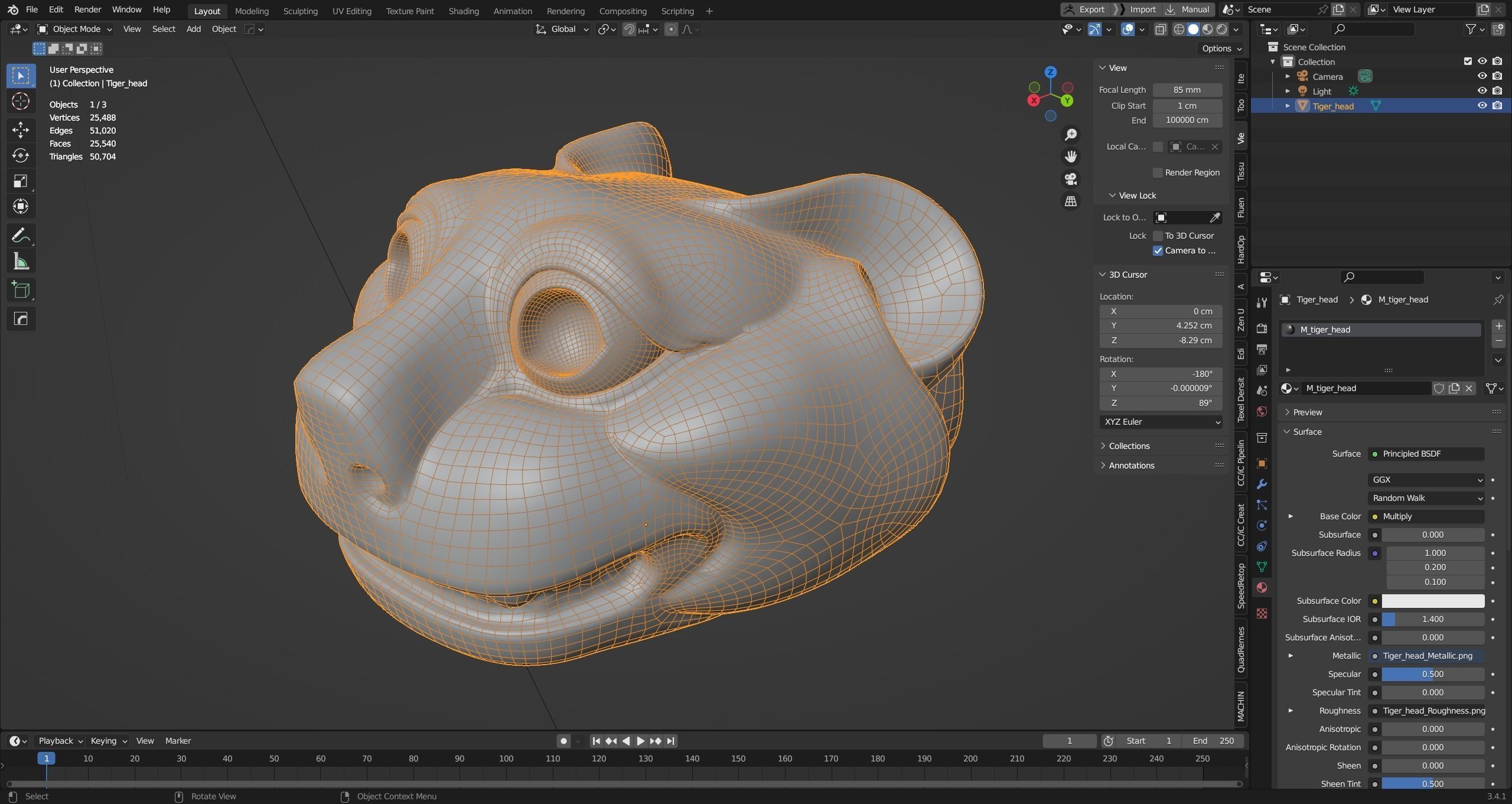The height and width of the screenshot is (804, 1512).
Task: Expand Tiger_head in outliner
Action: coord(1288,106)
